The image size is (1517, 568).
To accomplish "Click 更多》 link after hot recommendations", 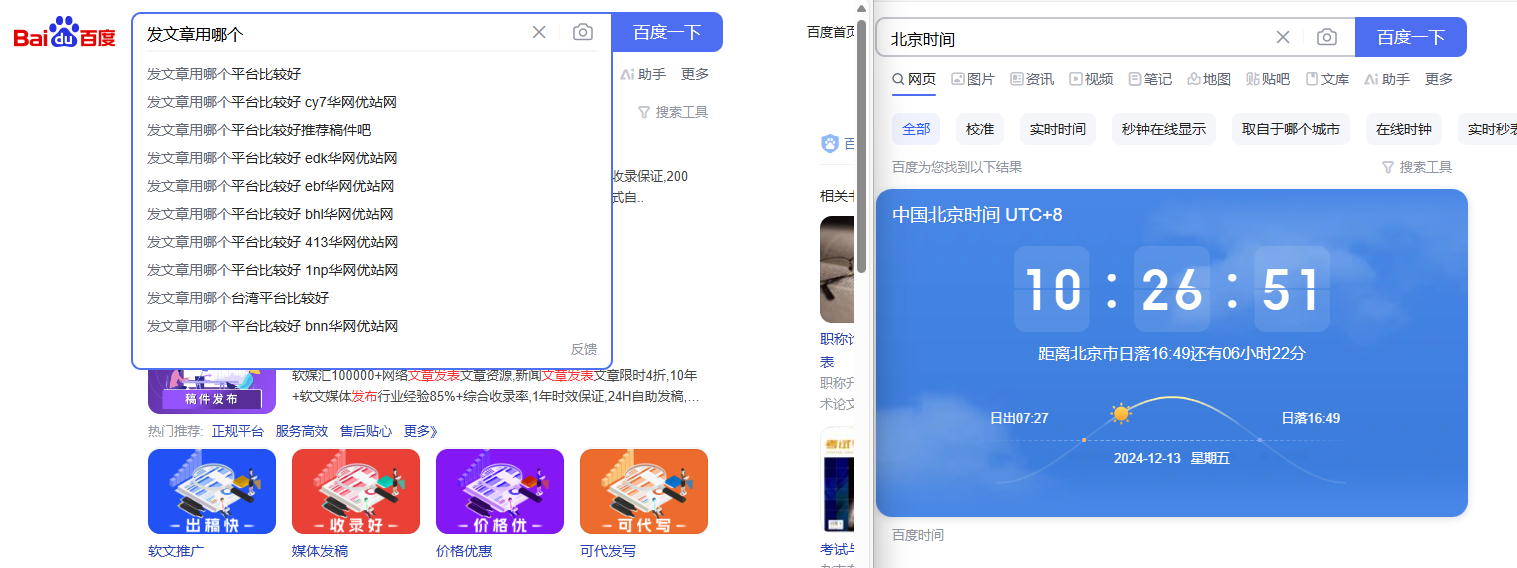I will point(421,431).
